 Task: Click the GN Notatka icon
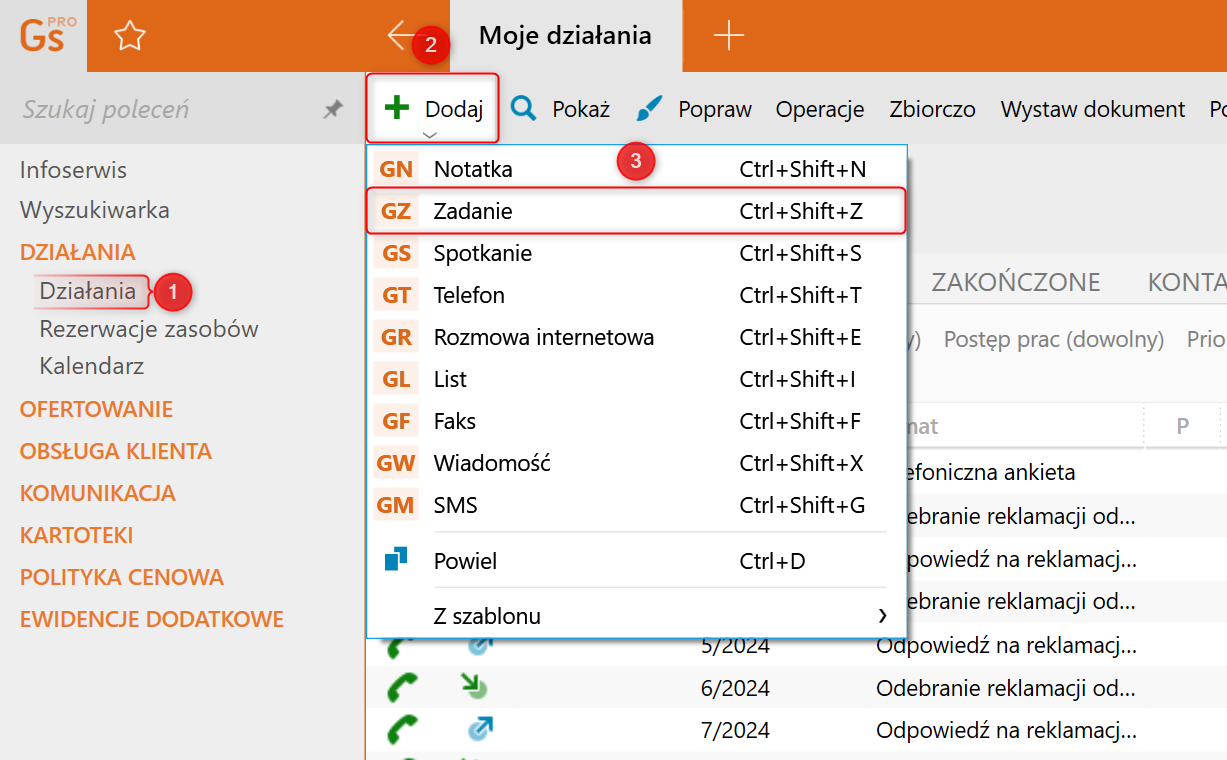pos(396,169)
